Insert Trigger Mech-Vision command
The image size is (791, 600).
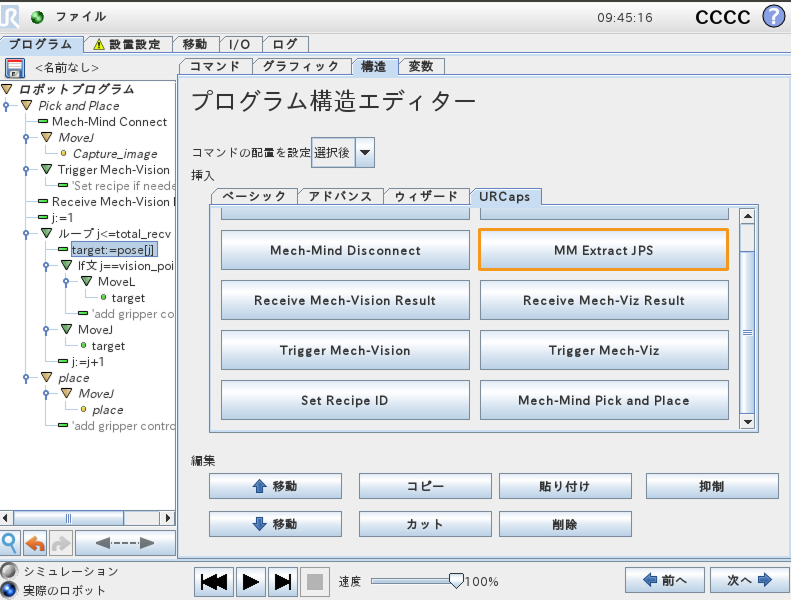tap(345, 350)
